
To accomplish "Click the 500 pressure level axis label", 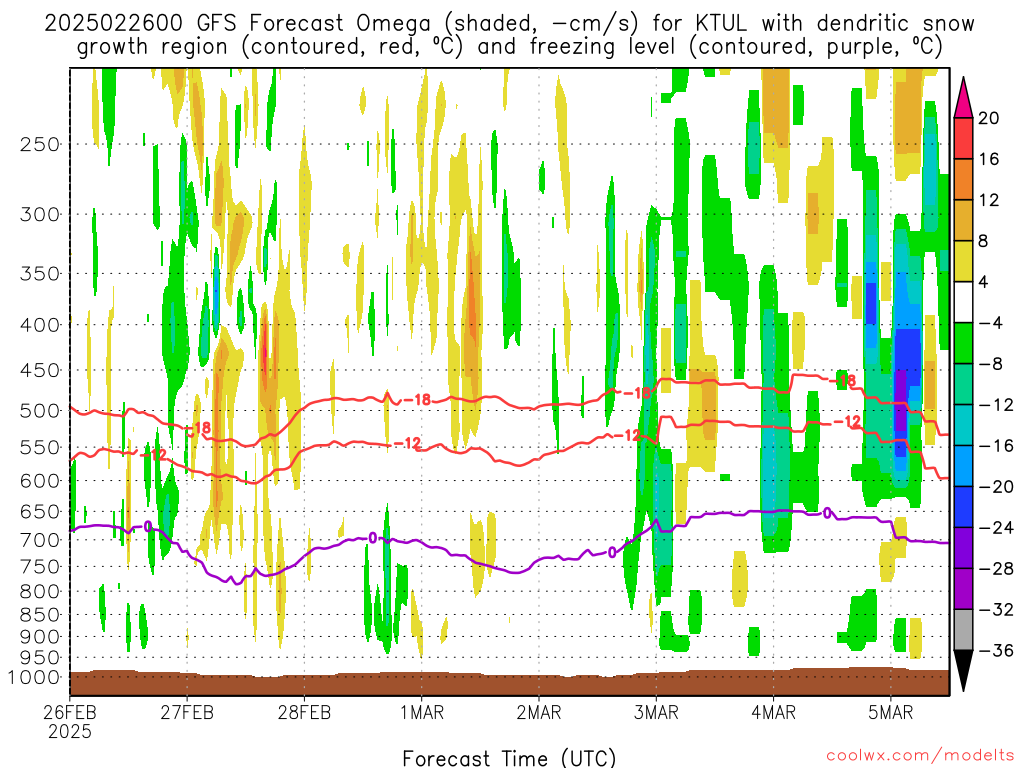I will (40, 411).
